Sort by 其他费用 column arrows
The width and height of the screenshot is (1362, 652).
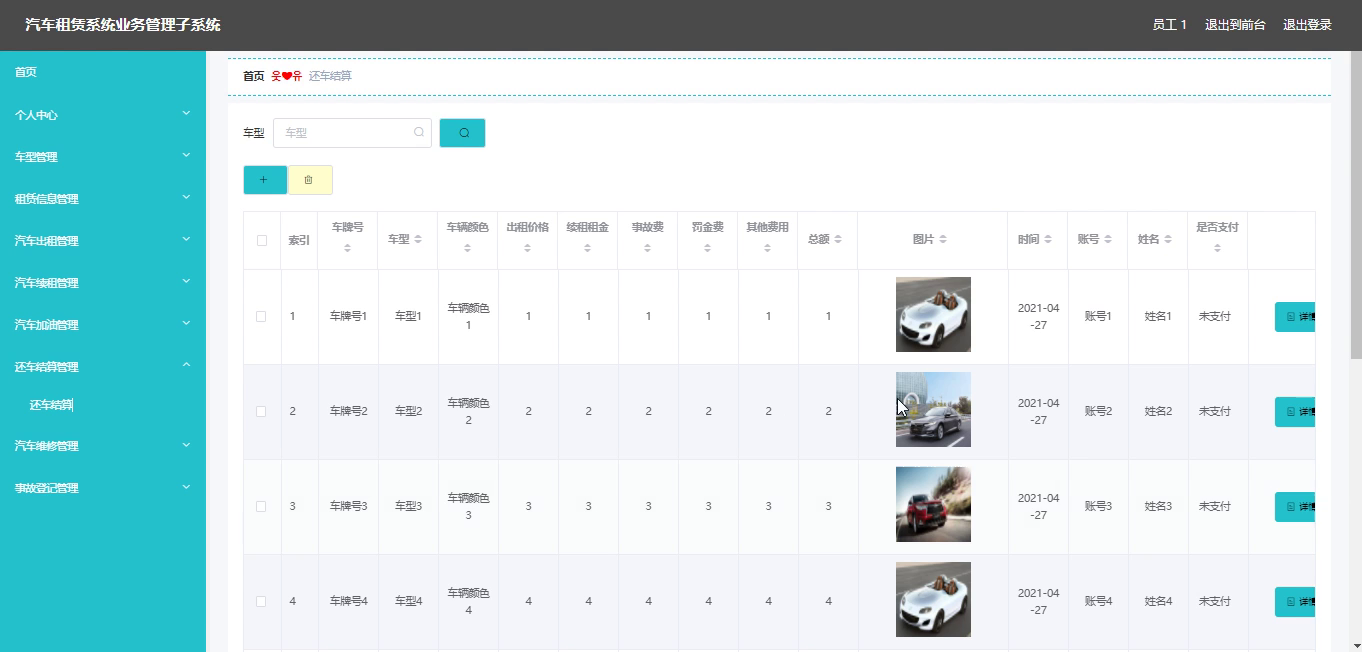pos(767,248)
